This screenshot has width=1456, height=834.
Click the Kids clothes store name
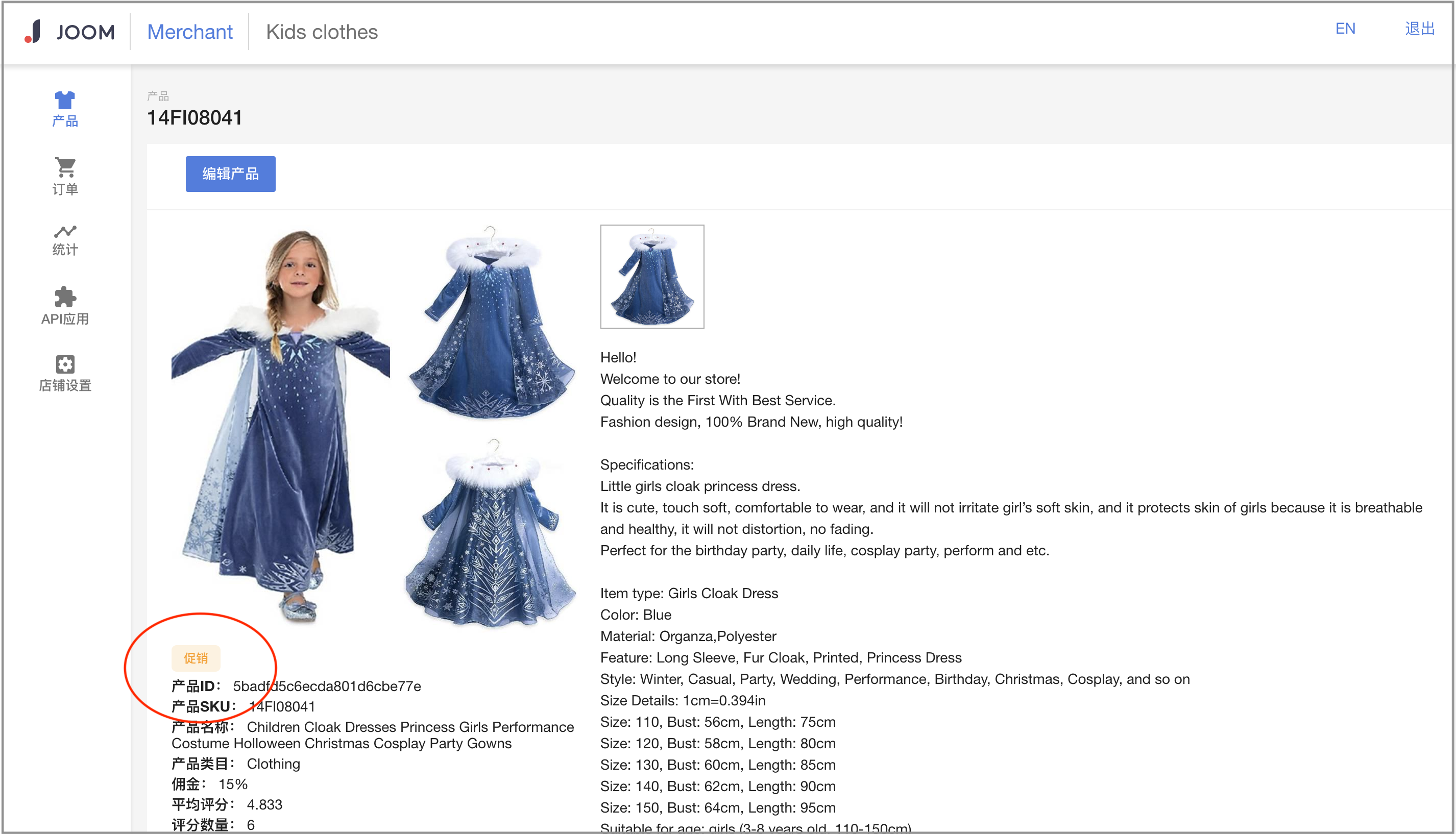321,32
